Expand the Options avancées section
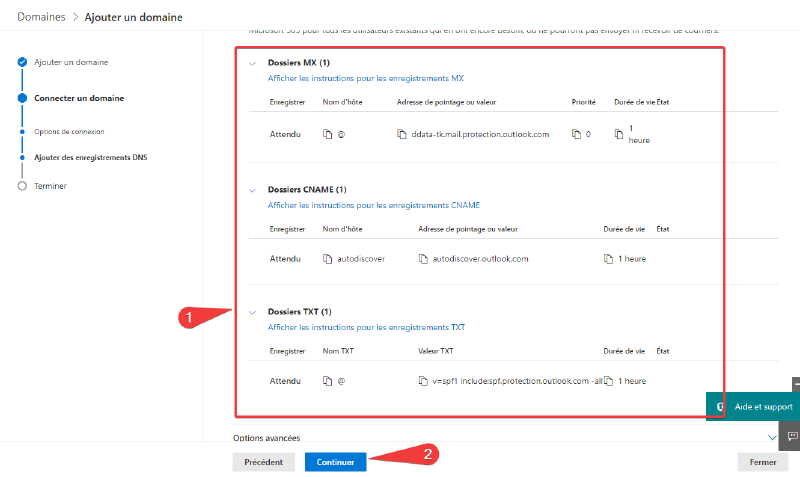This screenshot has width=800, height=477. tap(772, 437)
